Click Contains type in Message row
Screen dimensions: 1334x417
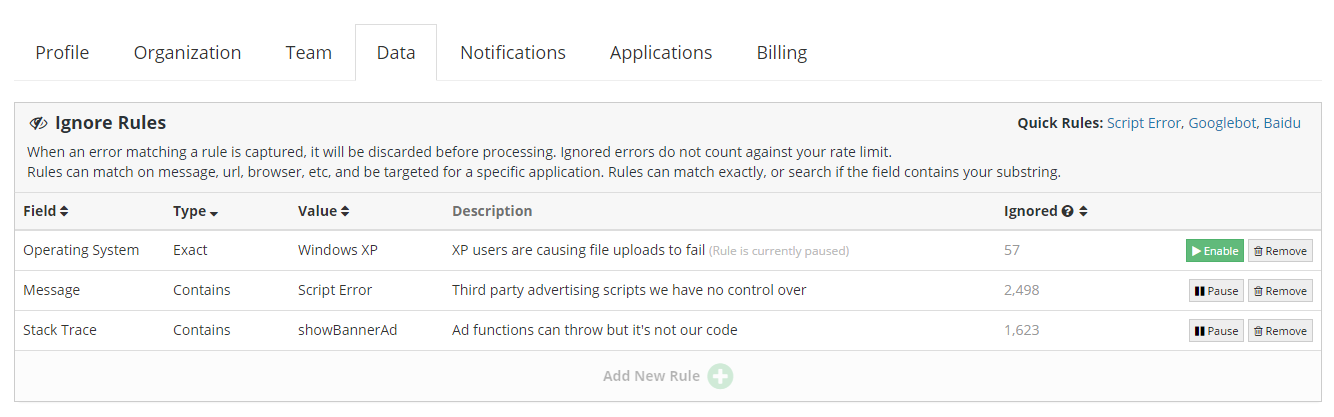point(202,290)
